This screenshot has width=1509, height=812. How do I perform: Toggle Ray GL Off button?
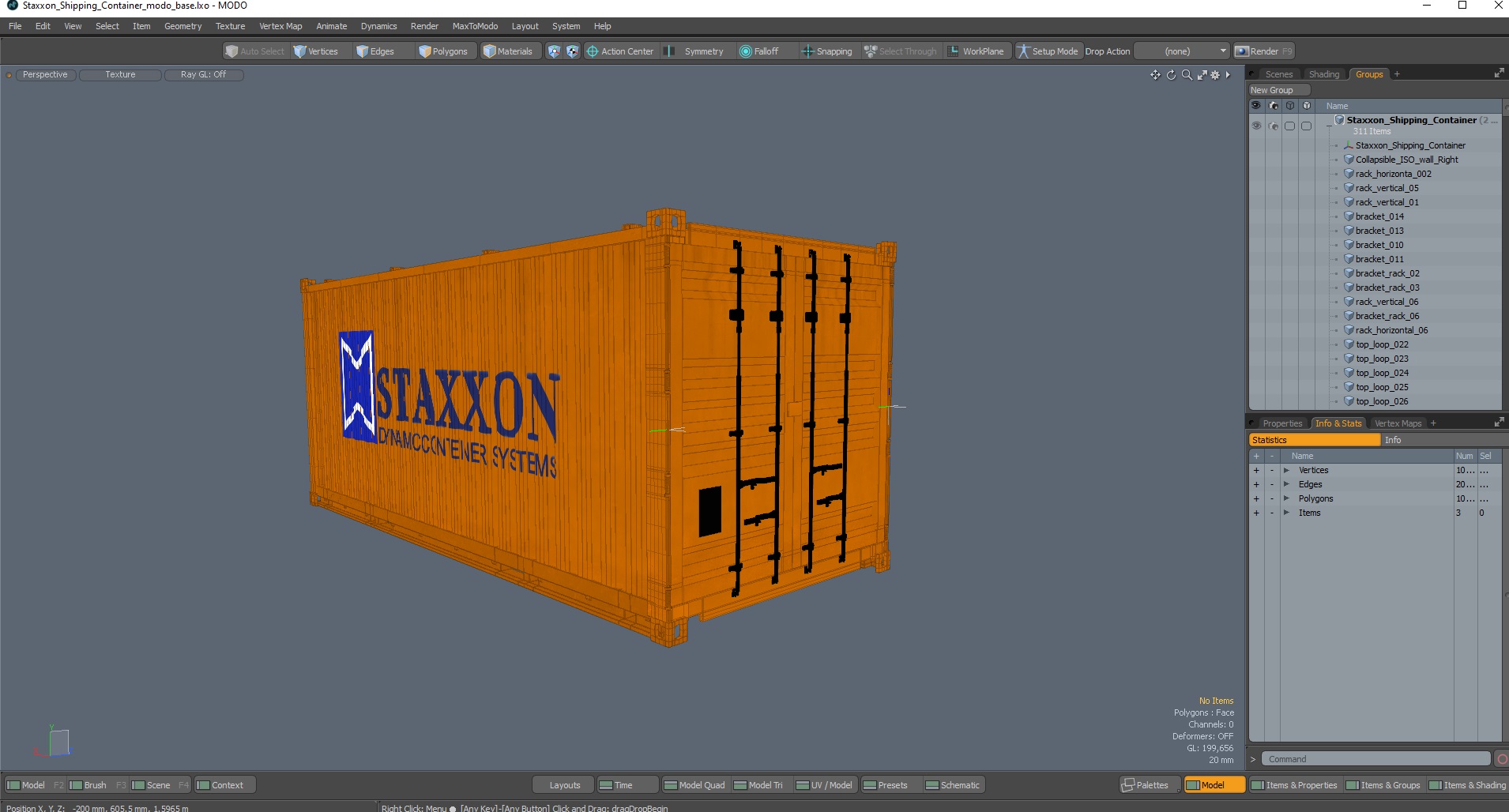204,75
